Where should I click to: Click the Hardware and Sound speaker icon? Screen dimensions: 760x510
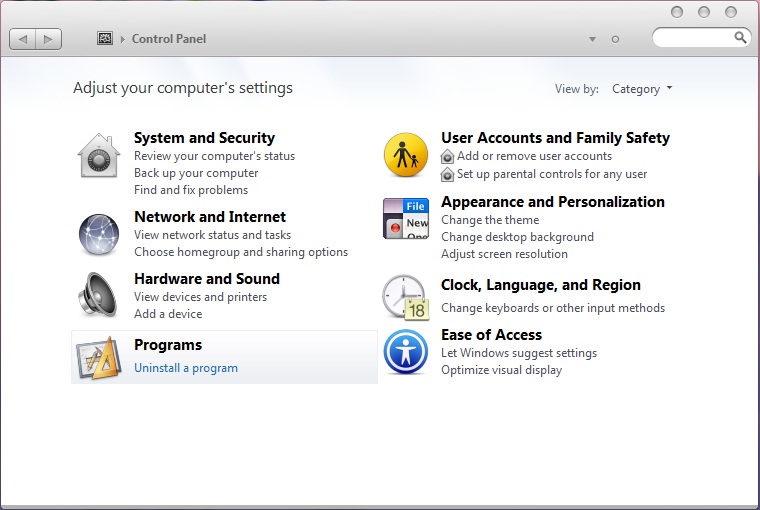point(99,295)
